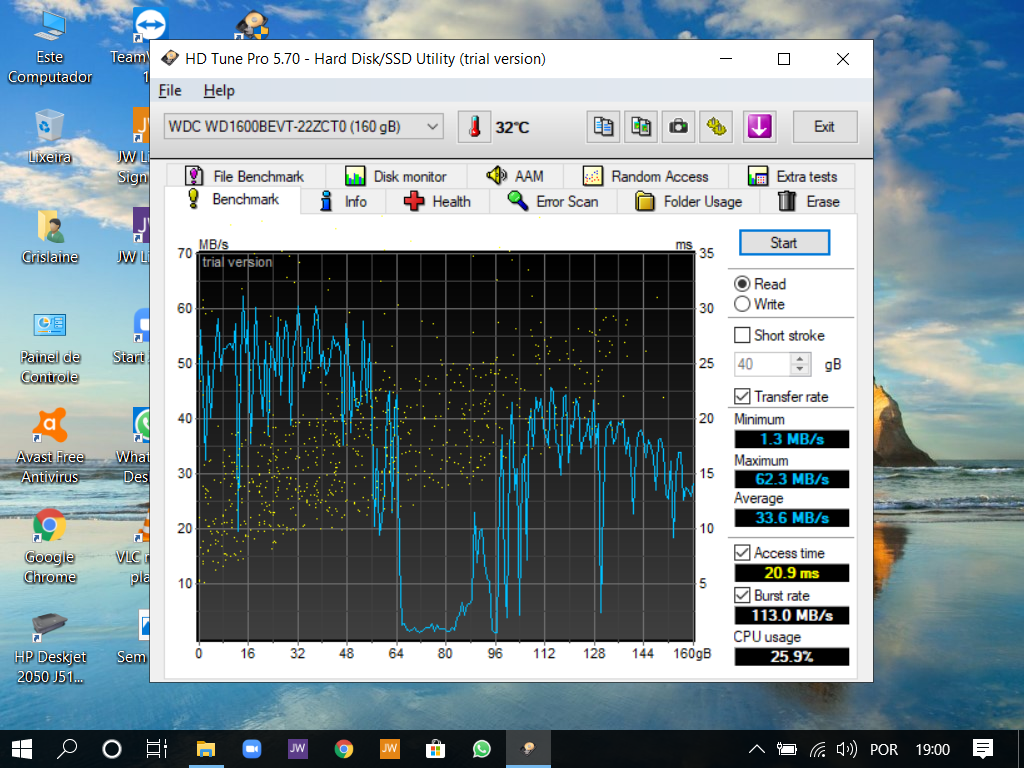Open options with the yellow gears icon

[x=716, y=127]
